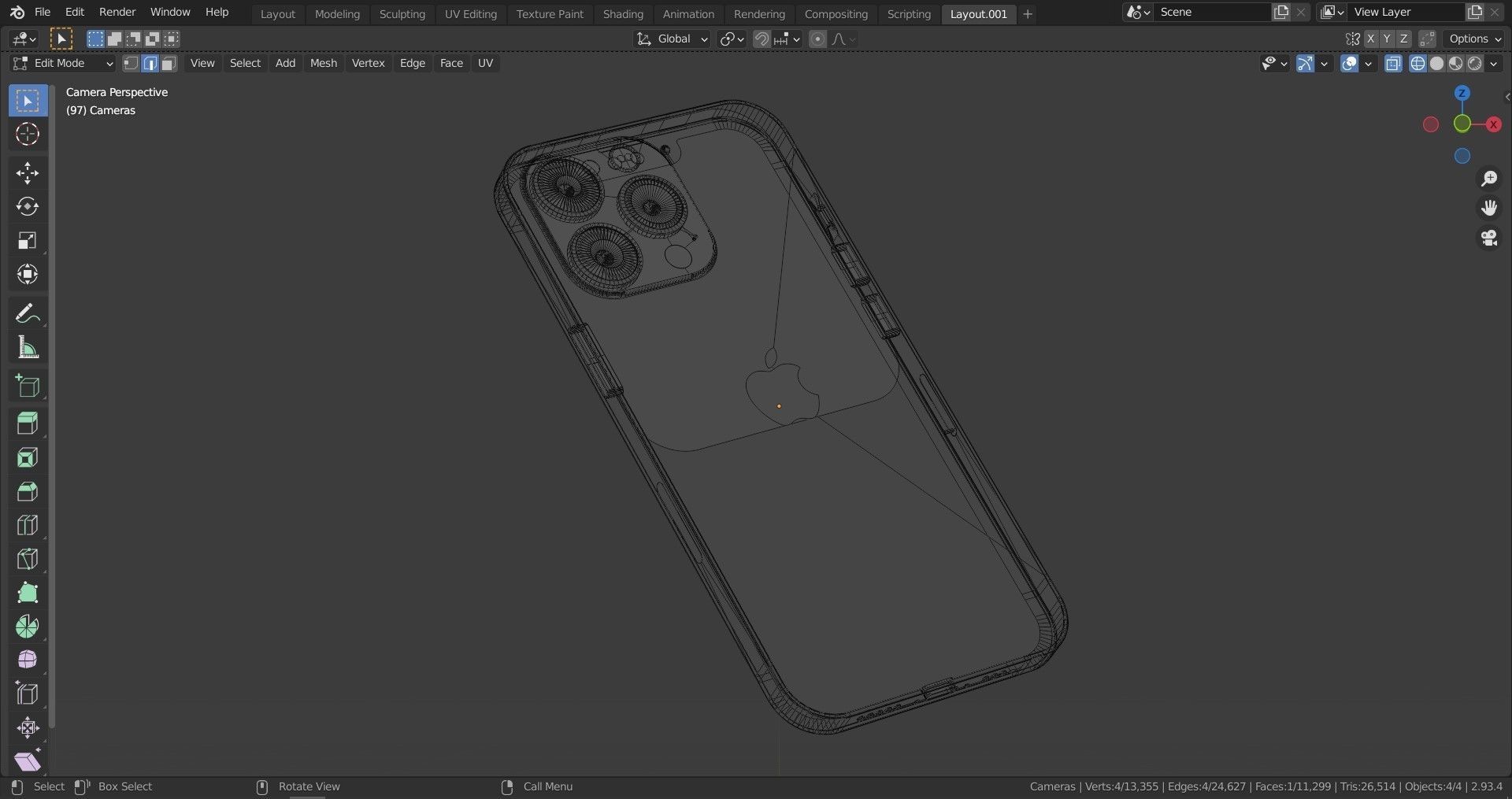Select the Add Cube tool

[28, 386]
